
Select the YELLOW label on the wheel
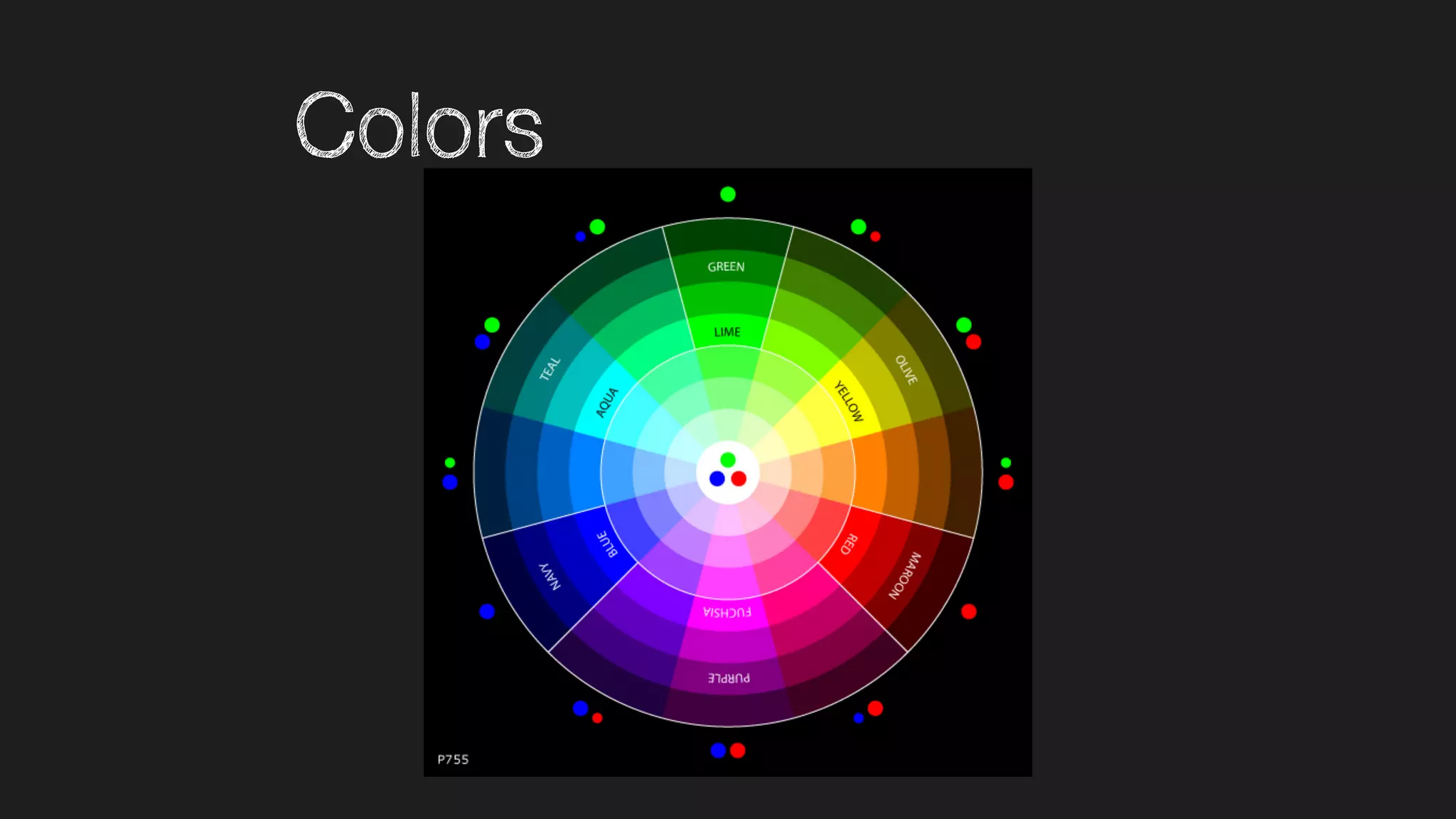tap(848, 401)
